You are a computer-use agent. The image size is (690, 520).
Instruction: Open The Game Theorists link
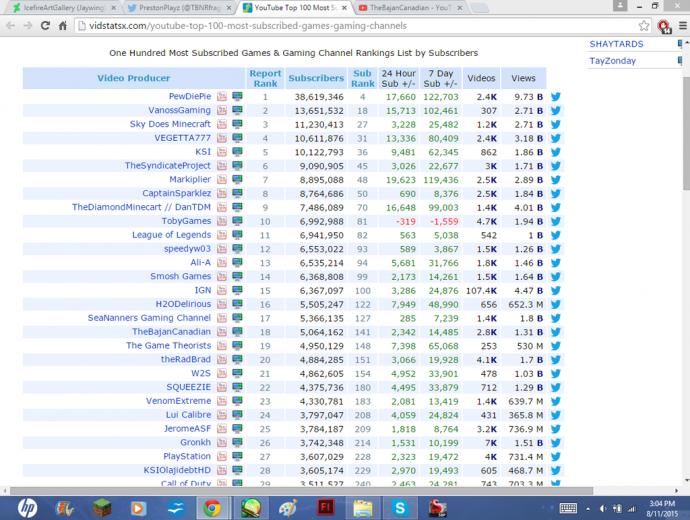169,345
